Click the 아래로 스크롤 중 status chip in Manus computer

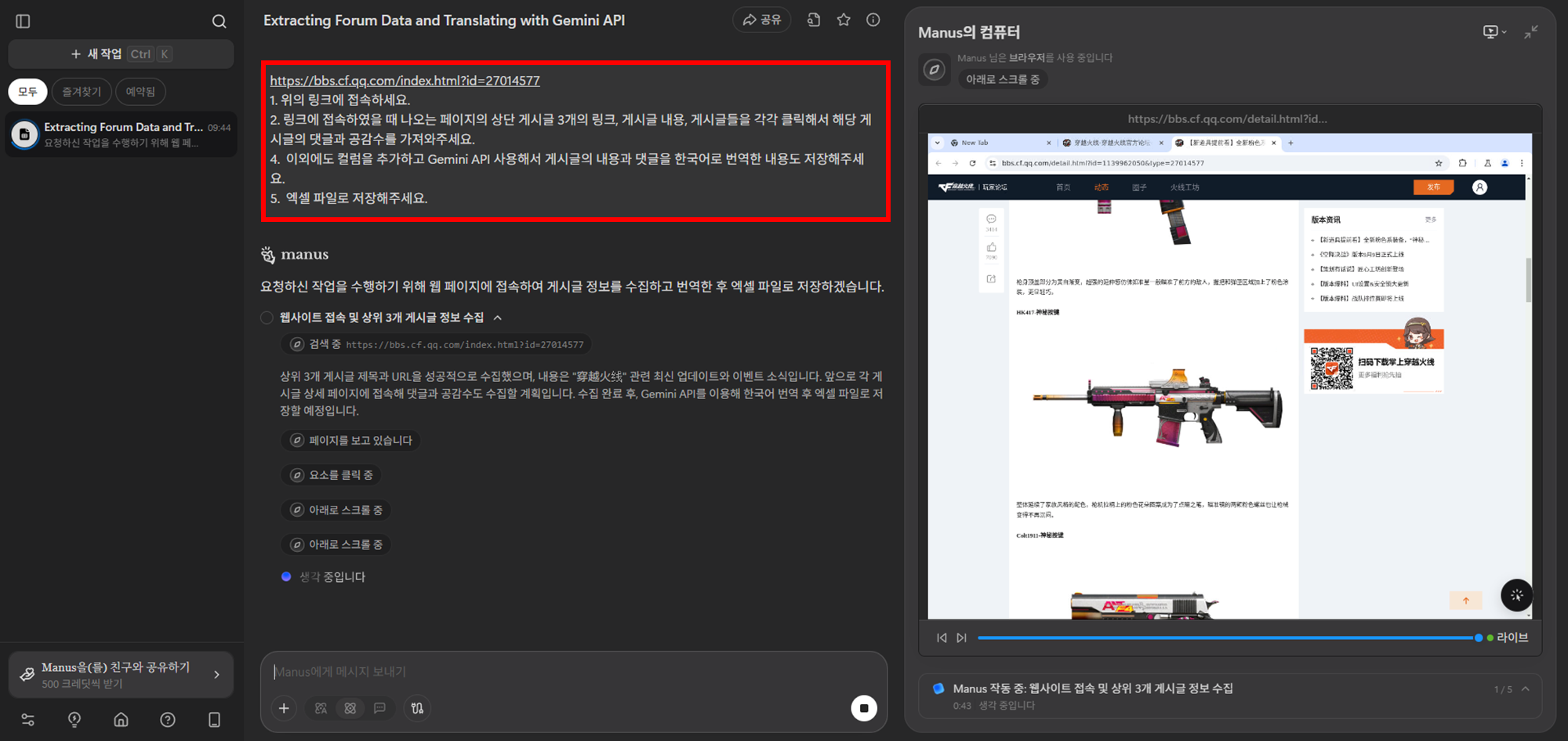coord(1003,79)
